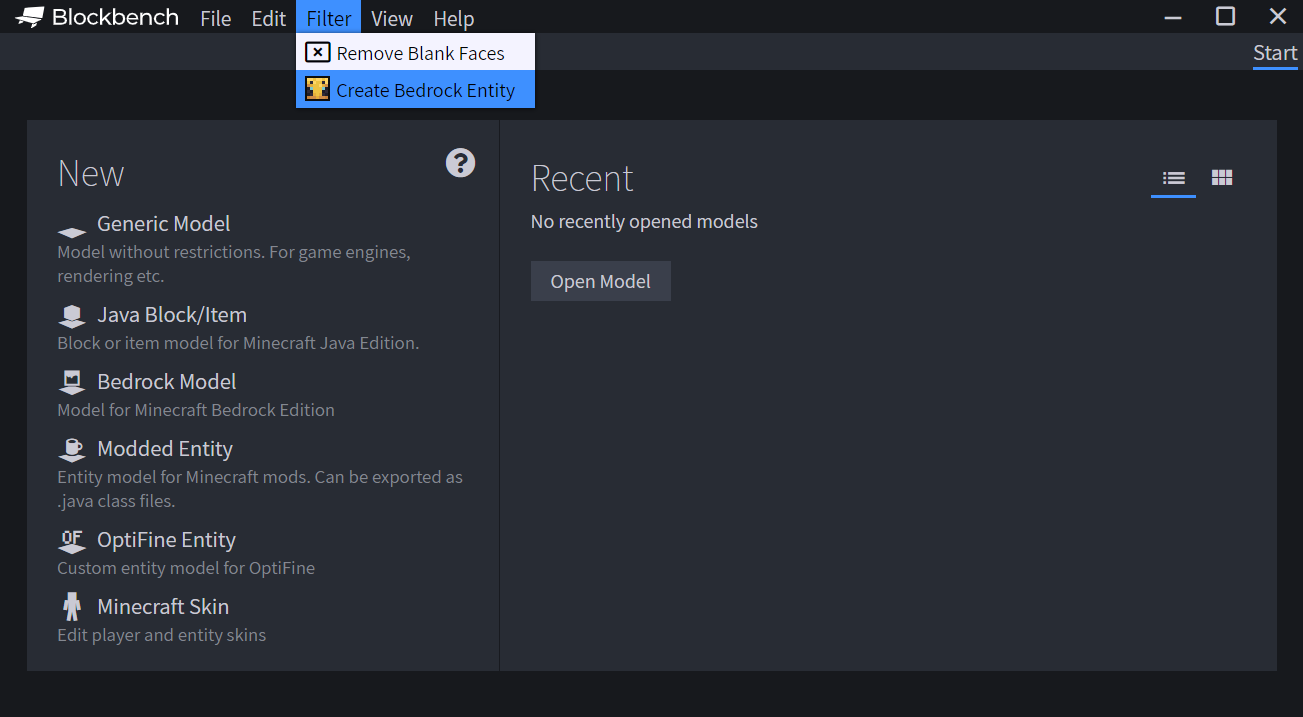1303x717 pixels.
Task: Click the Open Model button
Action: [600, 281]
